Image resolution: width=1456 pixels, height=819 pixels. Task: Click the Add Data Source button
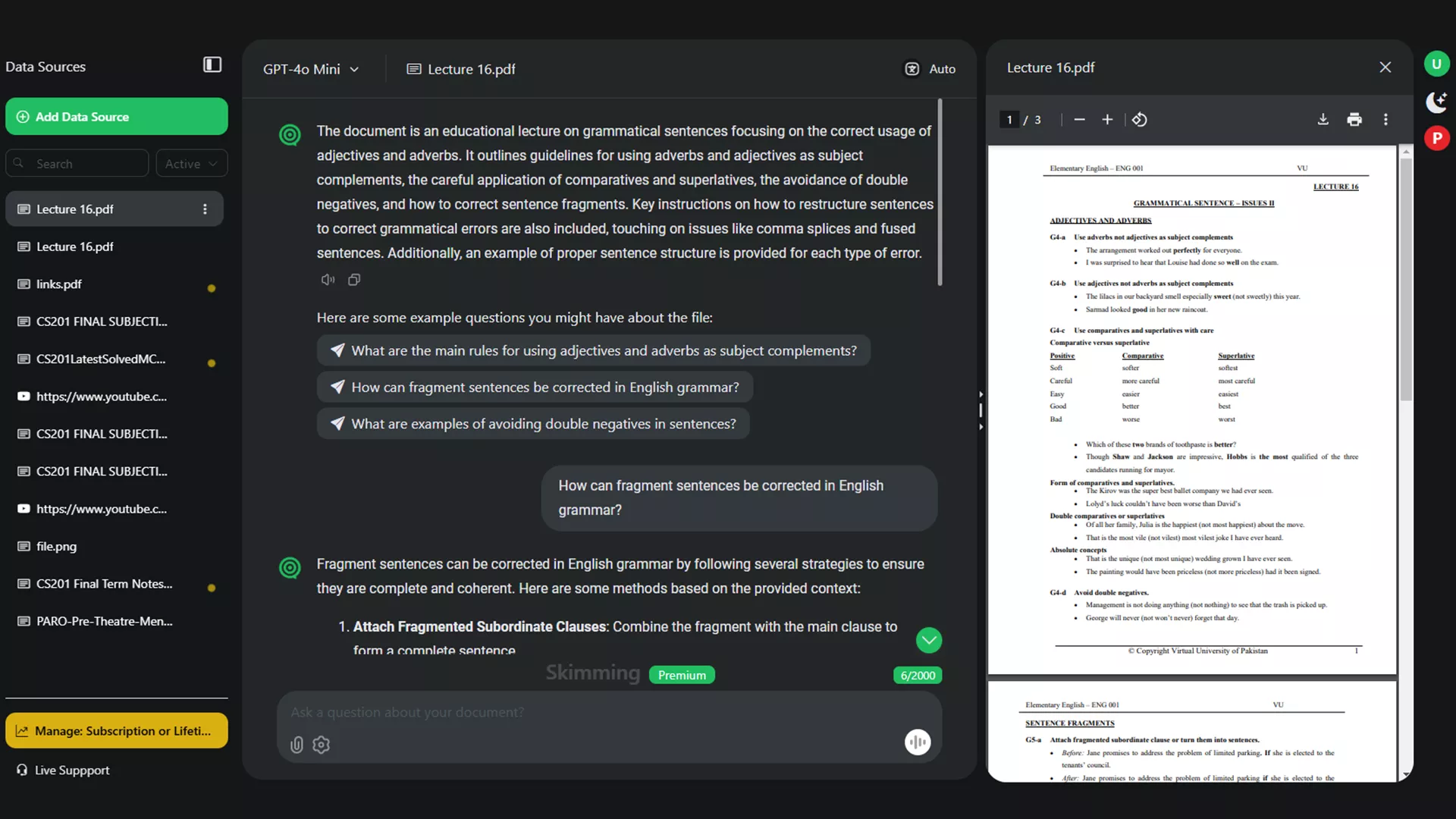117,117
